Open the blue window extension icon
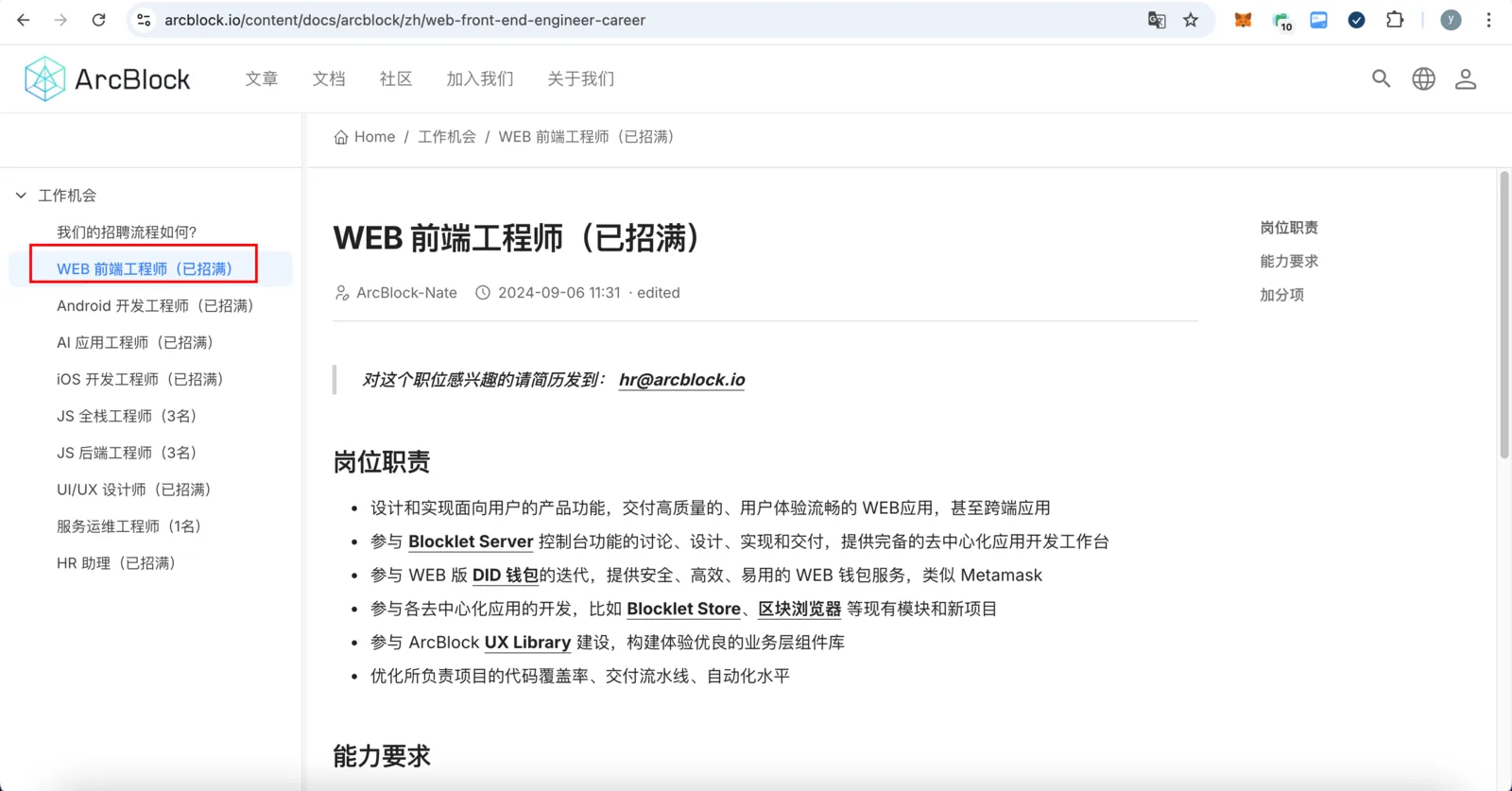Image resolution: width=1512 pixels, height=791 pixels. pyautogui.click(x=1319, y=20)
